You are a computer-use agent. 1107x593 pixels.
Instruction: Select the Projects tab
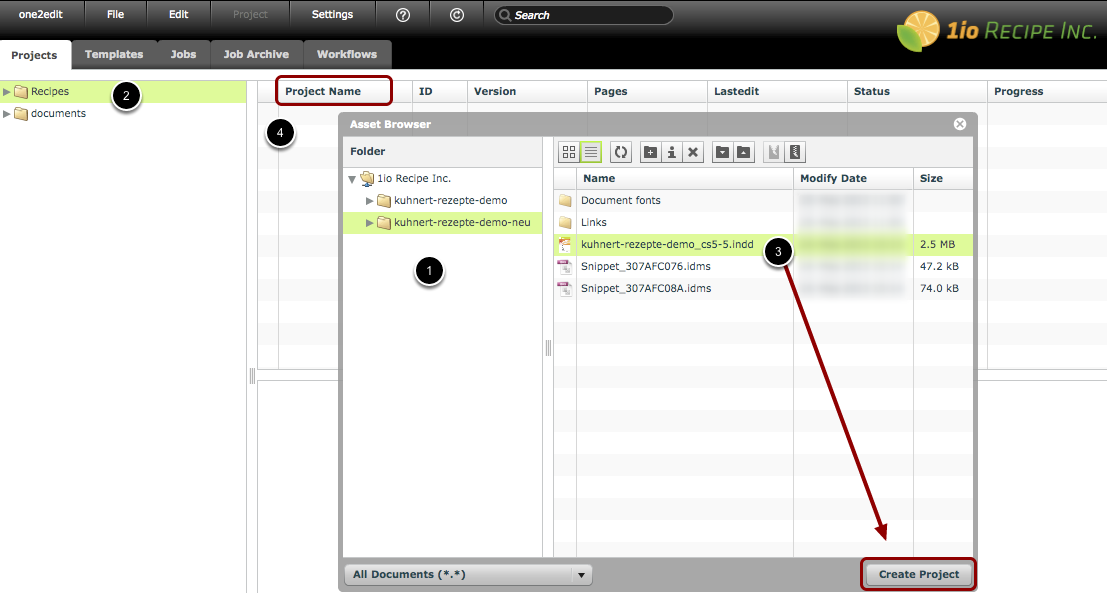tap(34, 55)
